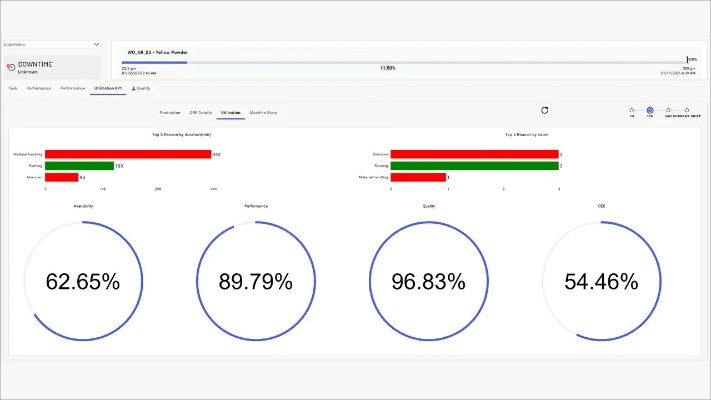The width and height of the screenshot is (711, 400).
Task: Click the Availability 62.65% gauge
Action: 83,282
